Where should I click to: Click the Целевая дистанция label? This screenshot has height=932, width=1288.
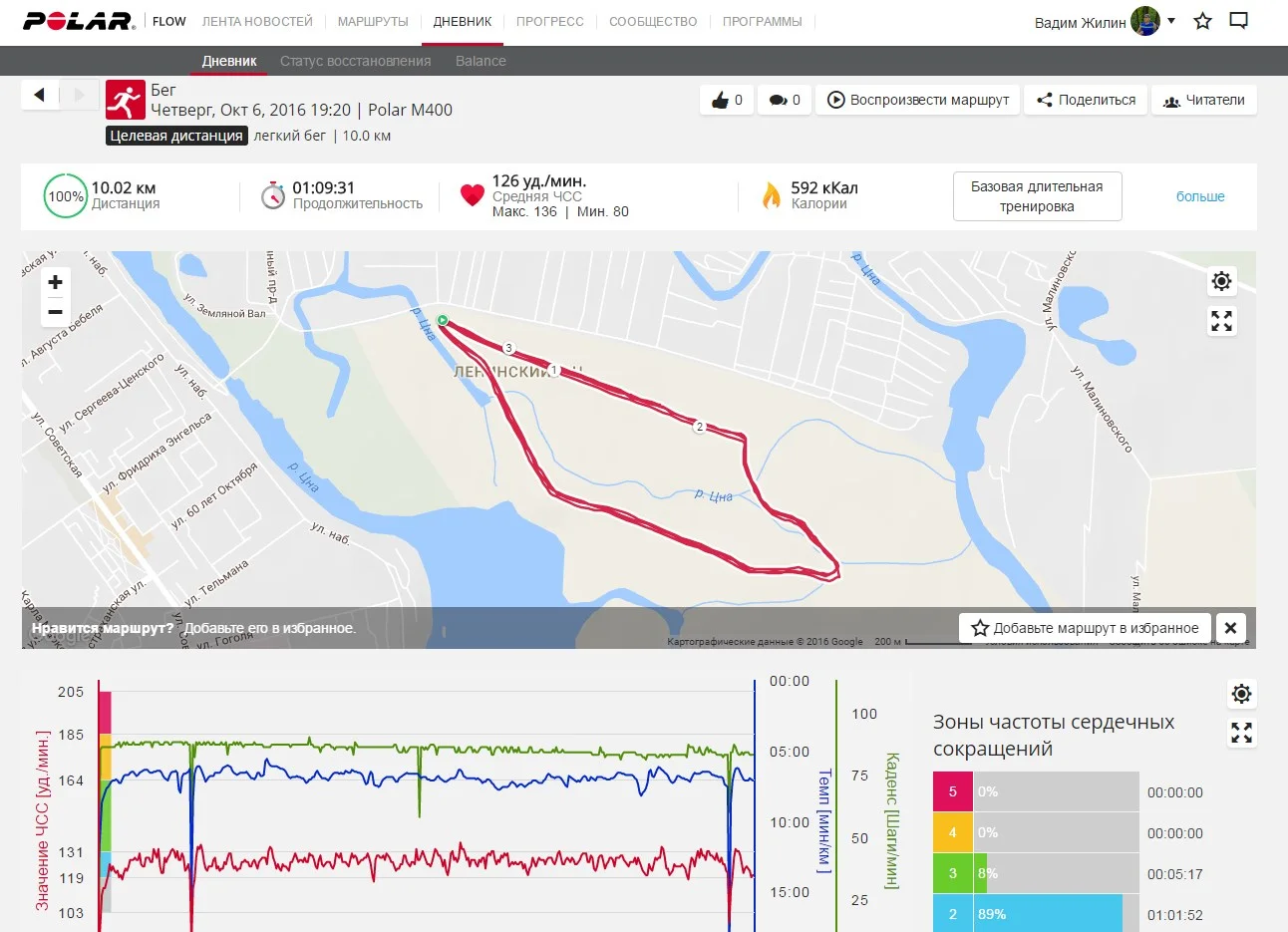[x=176, y=136]
